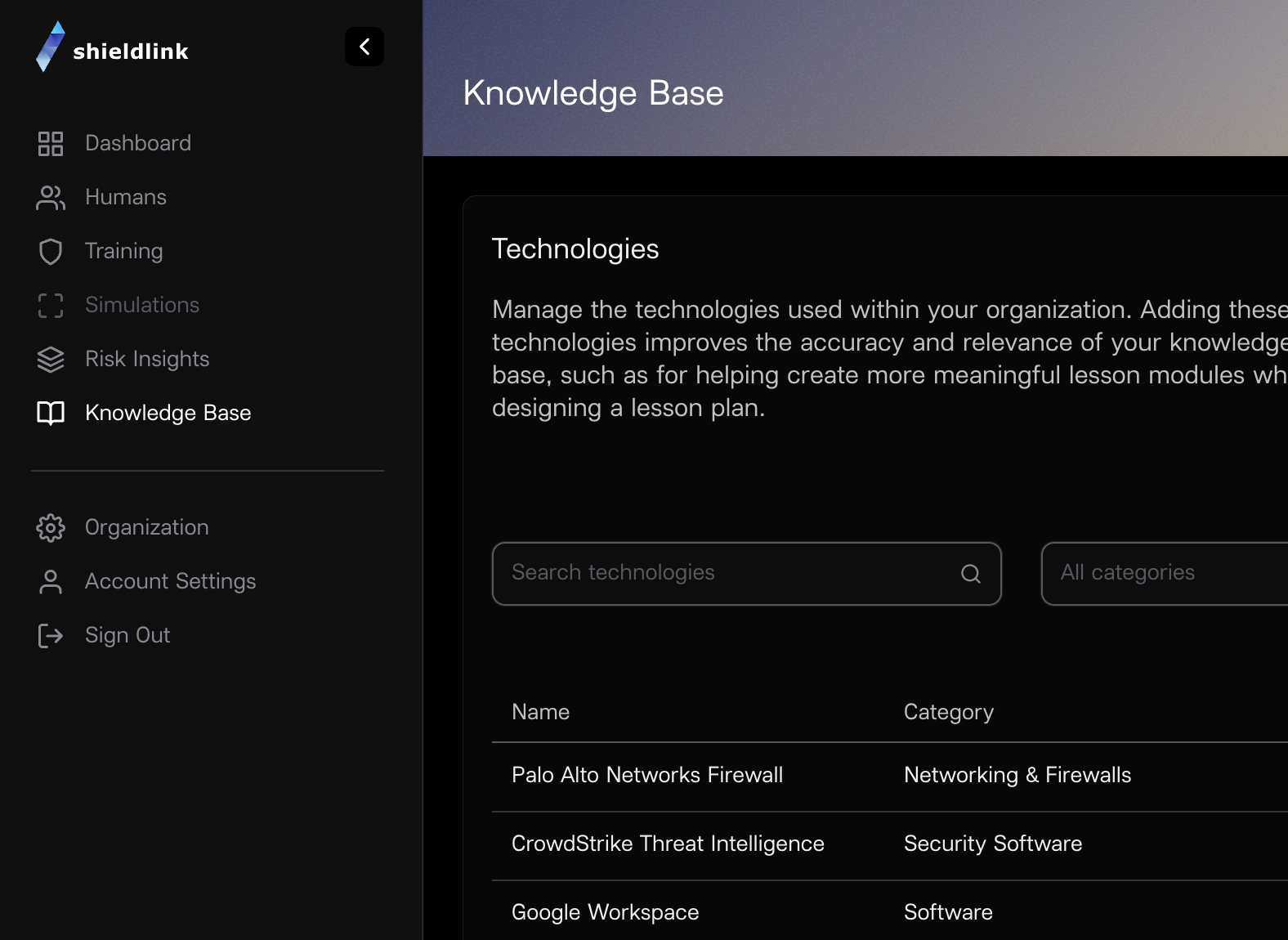Click the Simulations frame icon

[51, 306]
